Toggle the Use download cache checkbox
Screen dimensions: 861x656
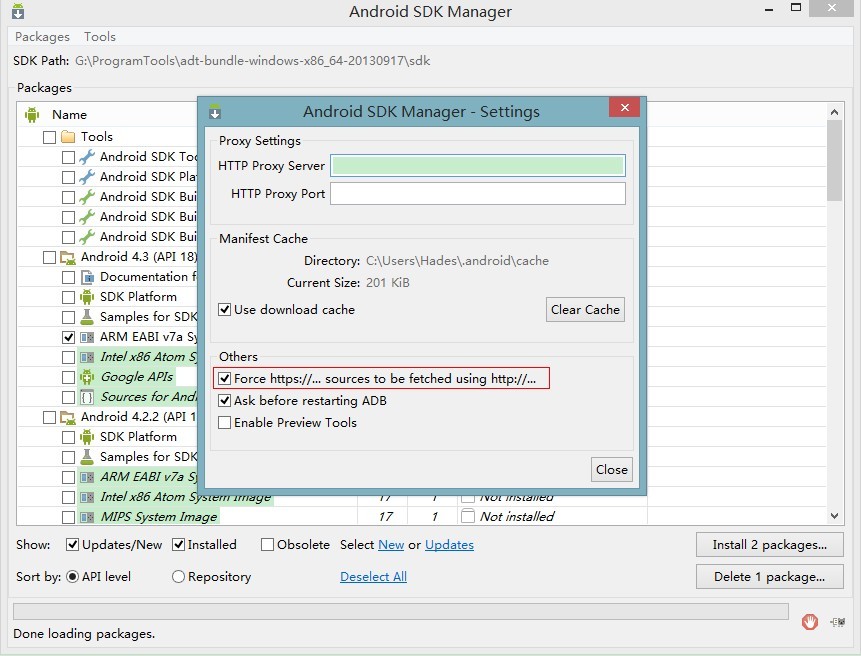click(225, 310)
